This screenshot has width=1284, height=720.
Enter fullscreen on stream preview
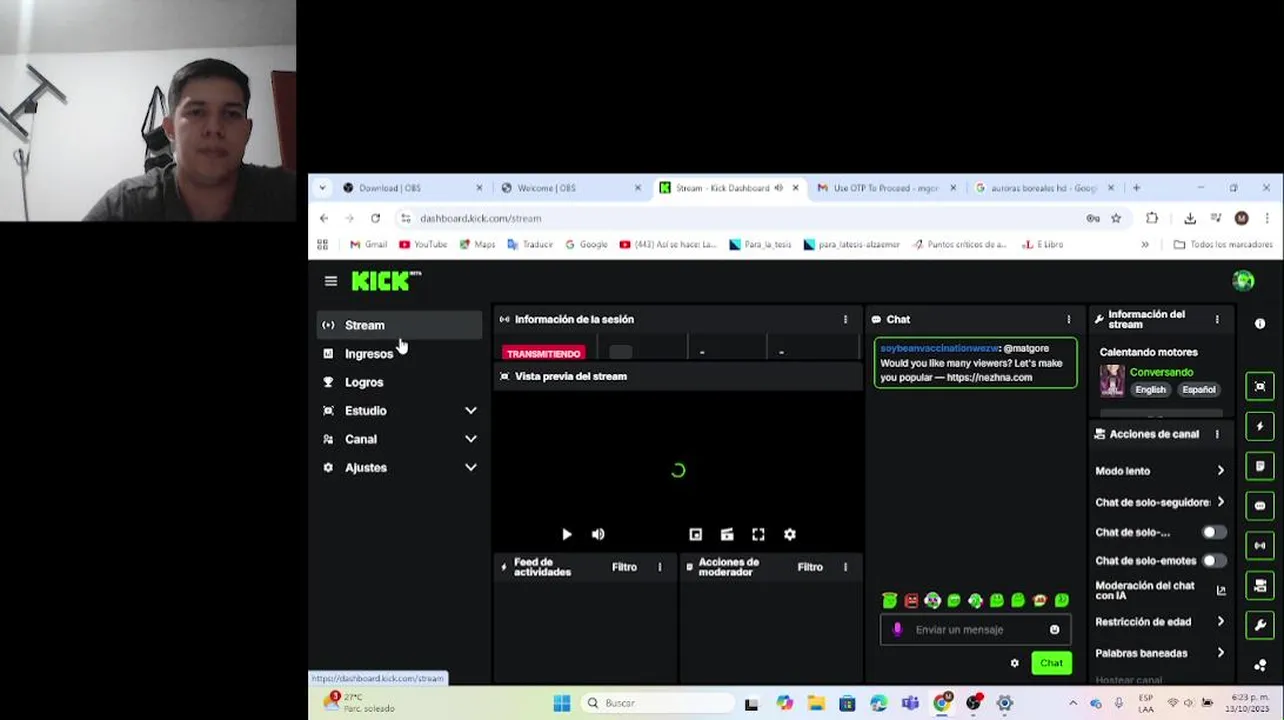(758, 535)
